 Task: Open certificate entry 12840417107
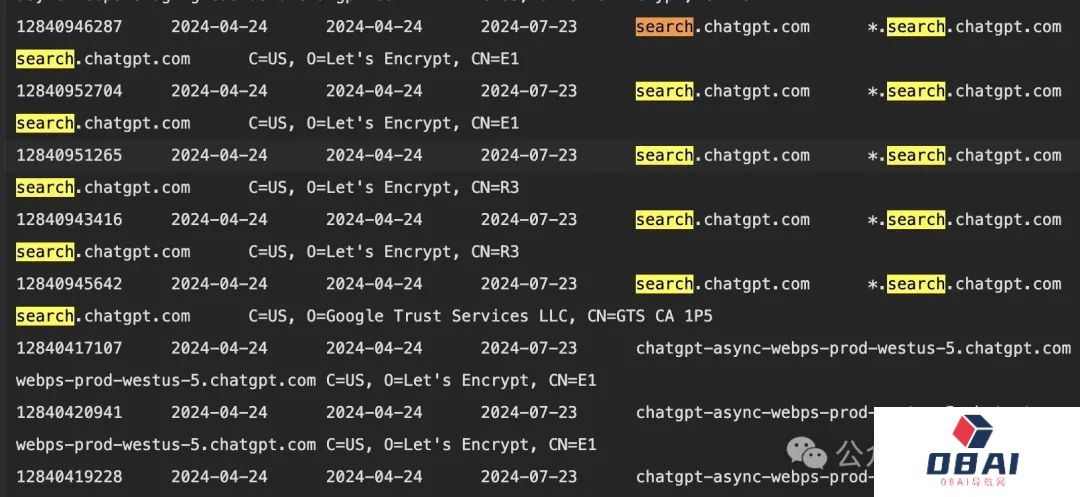69,348
